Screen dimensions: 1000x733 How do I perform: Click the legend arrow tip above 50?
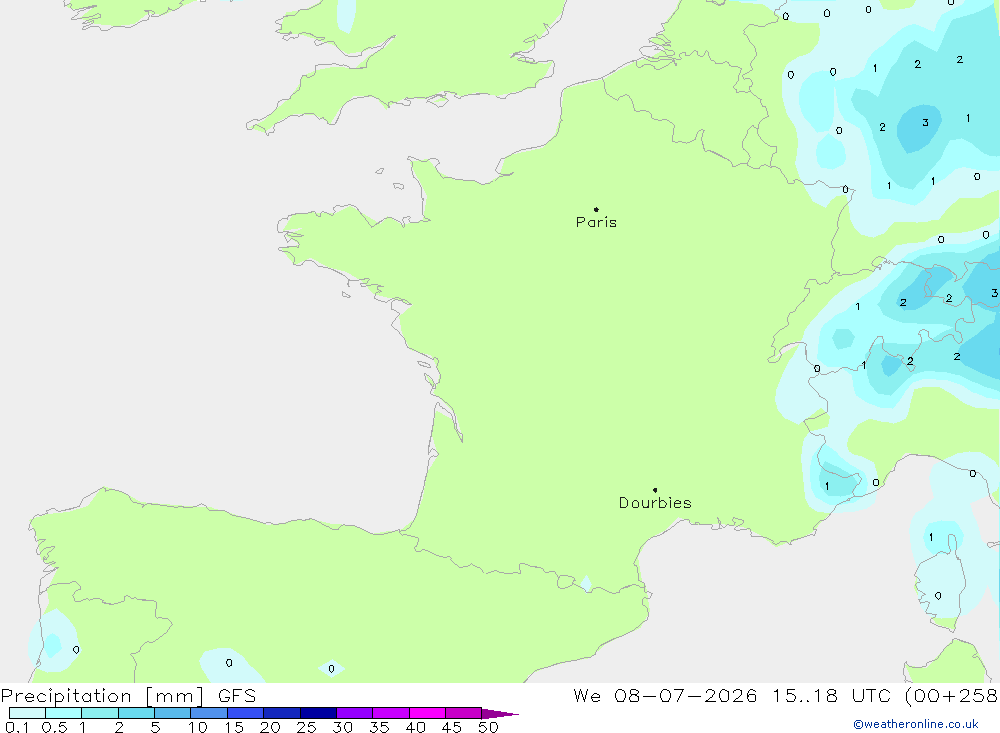coord(500,714)
